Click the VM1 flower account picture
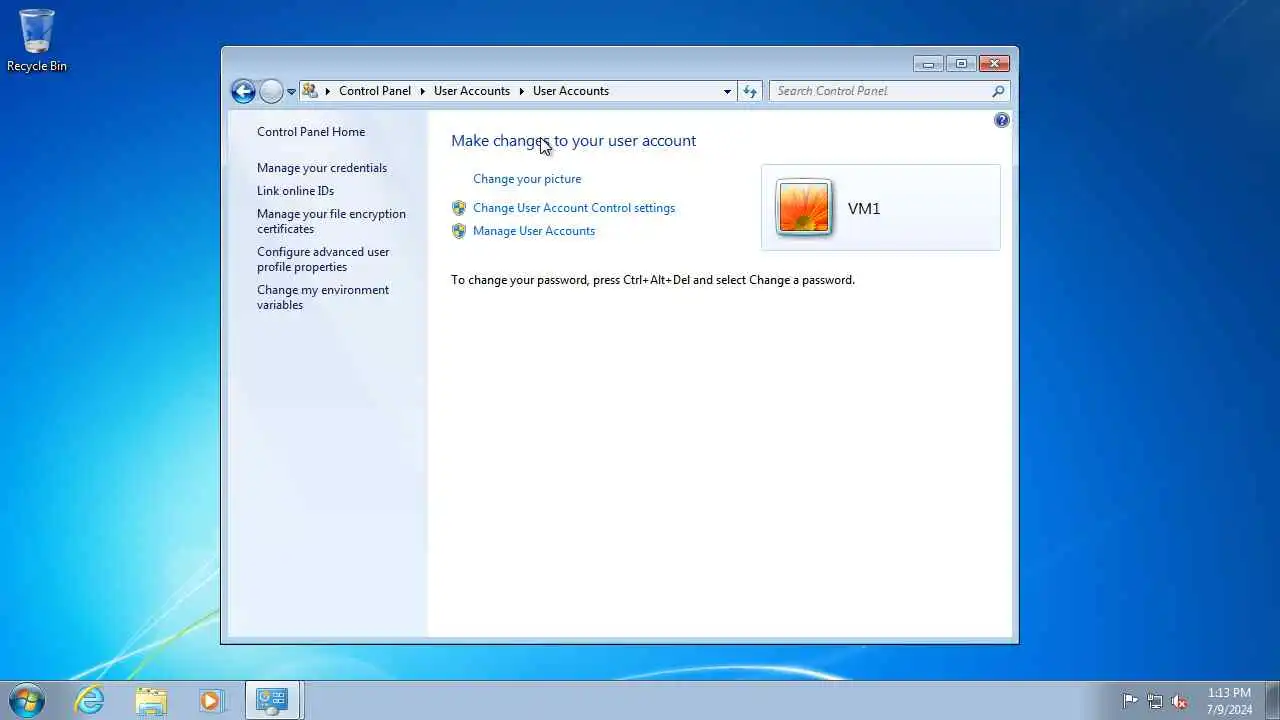The width and height of the screenshot is (1280, 720). tap(803, 207)
